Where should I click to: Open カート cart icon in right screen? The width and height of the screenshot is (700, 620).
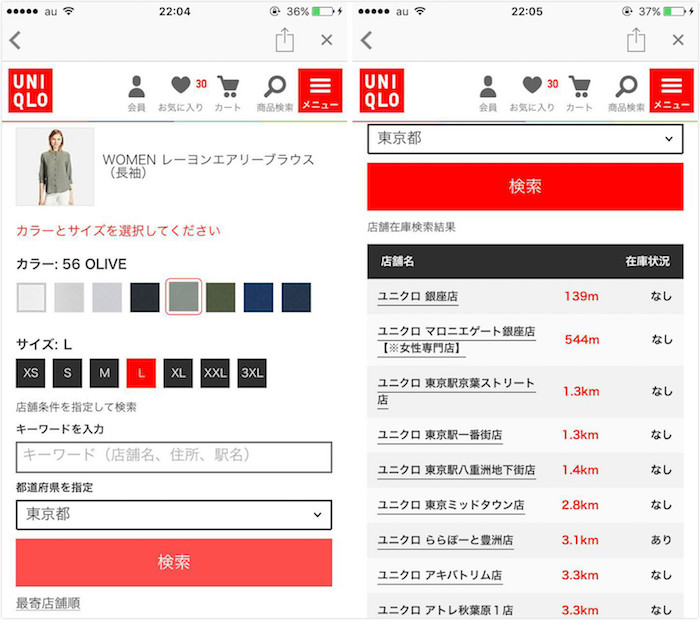(579, 93)
